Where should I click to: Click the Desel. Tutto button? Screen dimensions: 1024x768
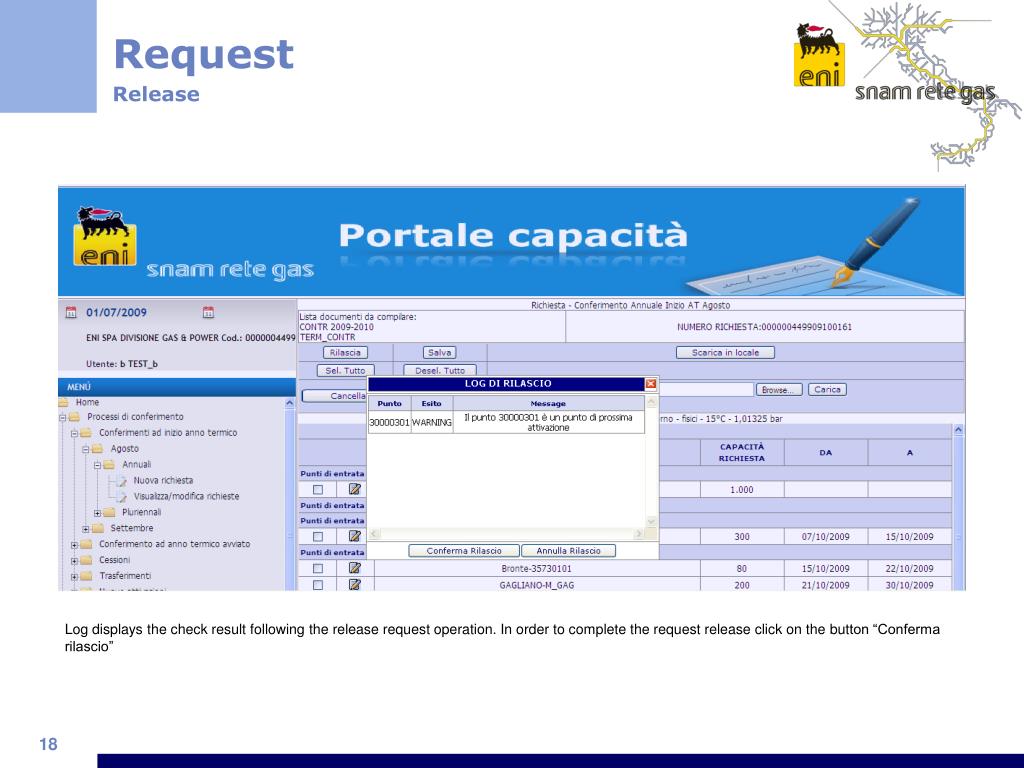(440, 370)
